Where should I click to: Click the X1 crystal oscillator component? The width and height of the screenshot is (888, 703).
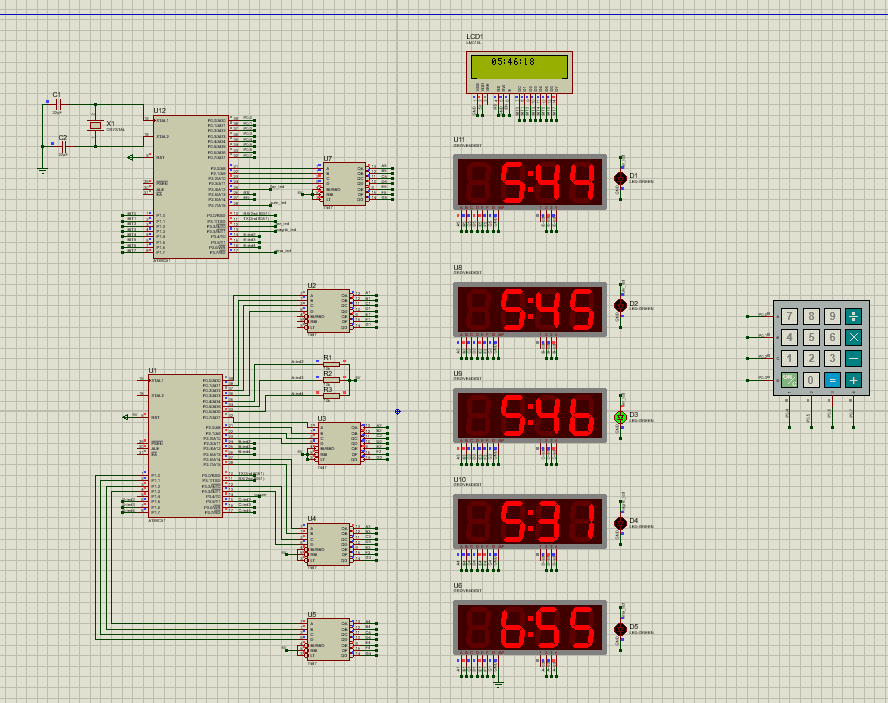(95, 125)
